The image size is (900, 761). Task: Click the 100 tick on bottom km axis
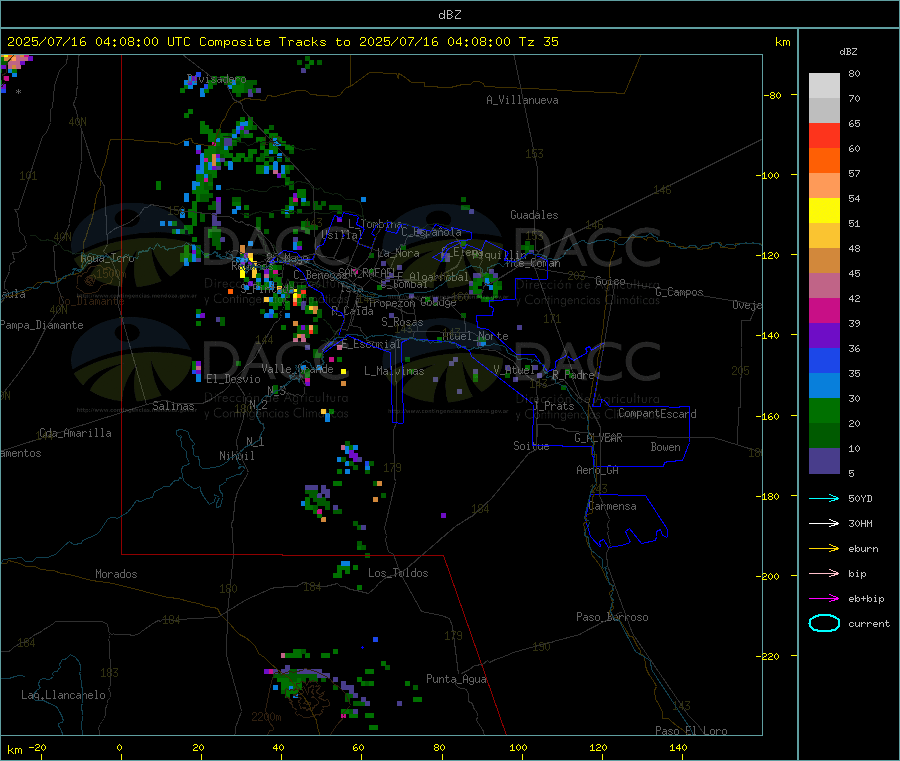(518, 747)
